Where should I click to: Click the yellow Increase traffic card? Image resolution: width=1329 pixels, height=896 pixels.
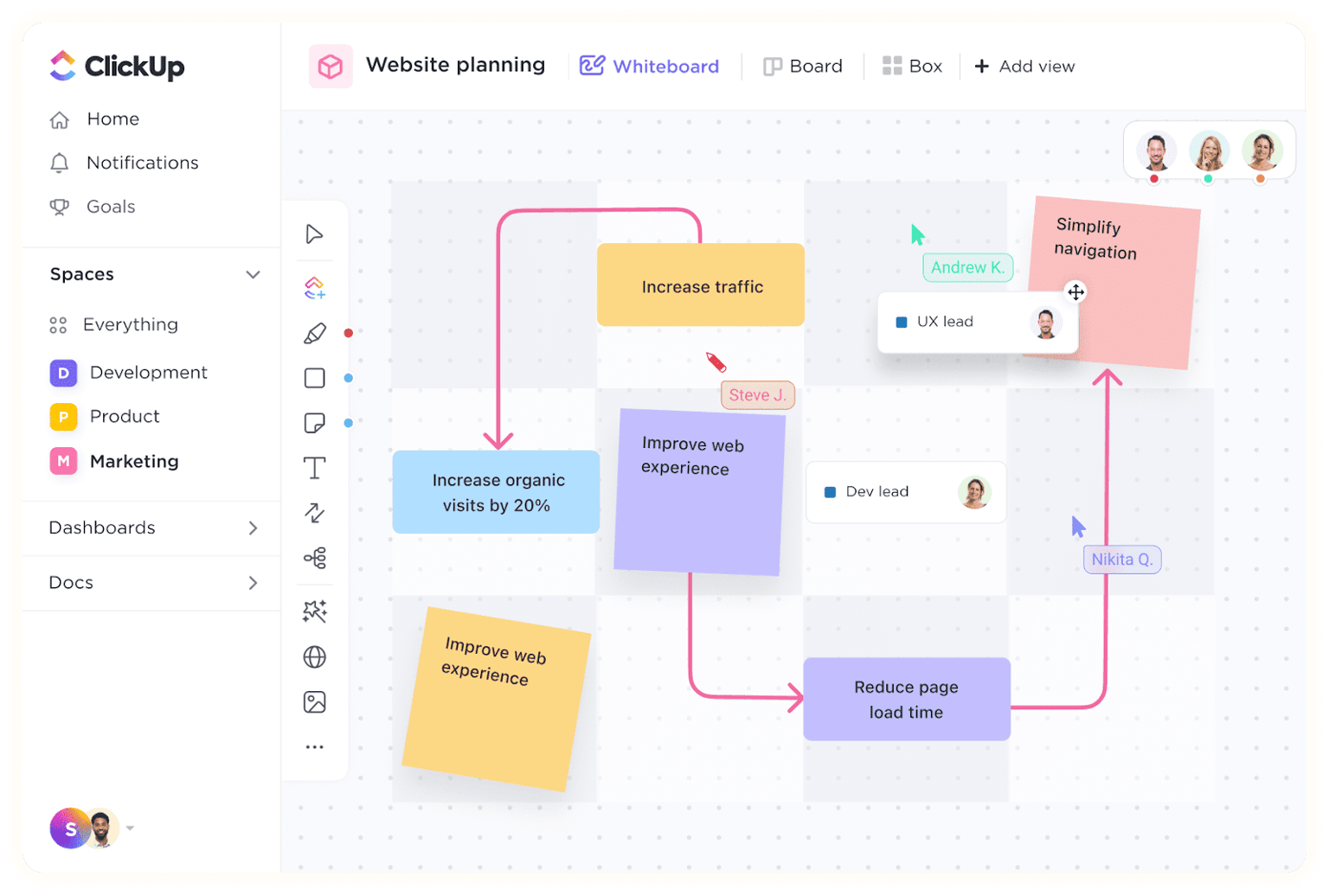(x=701, y=285)
